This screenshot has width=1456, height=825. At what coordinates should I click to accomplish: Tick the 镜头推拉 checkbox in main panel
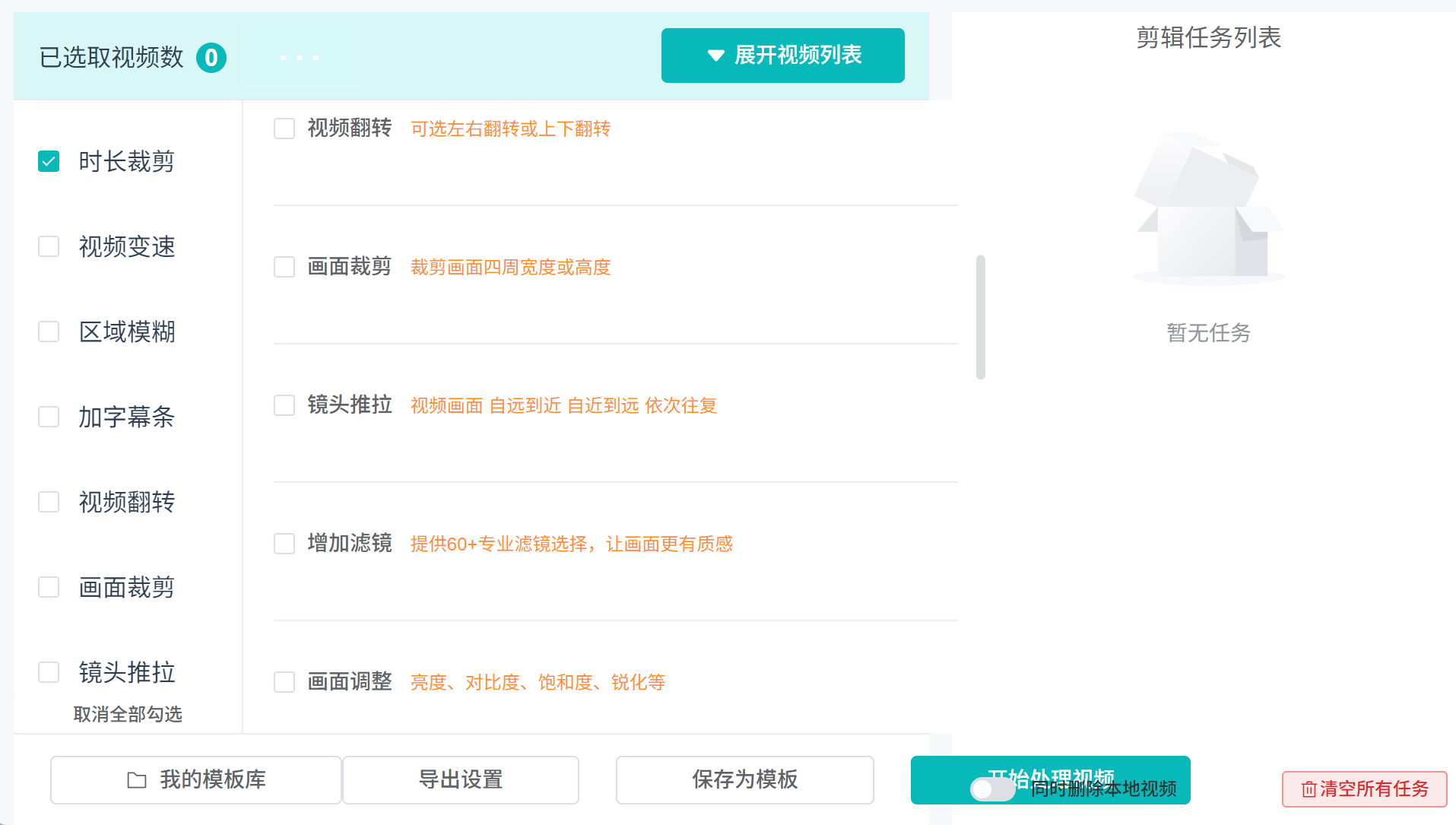click(284, 405)
